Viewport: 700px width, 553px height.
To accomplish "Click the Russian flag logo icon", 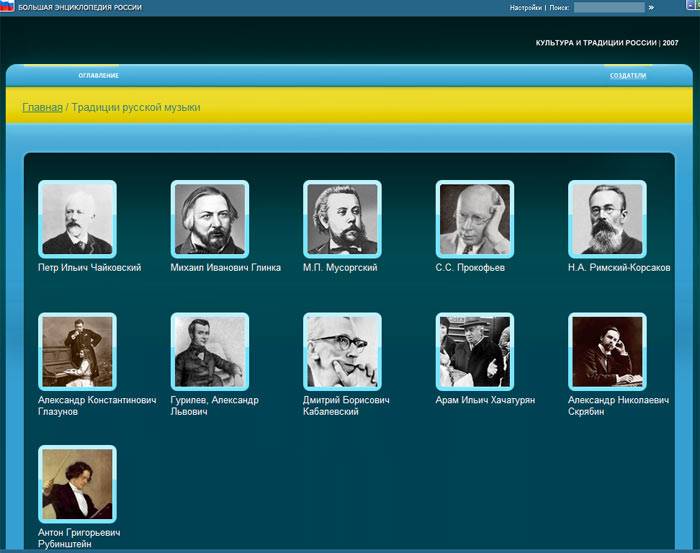I will 7,6.
